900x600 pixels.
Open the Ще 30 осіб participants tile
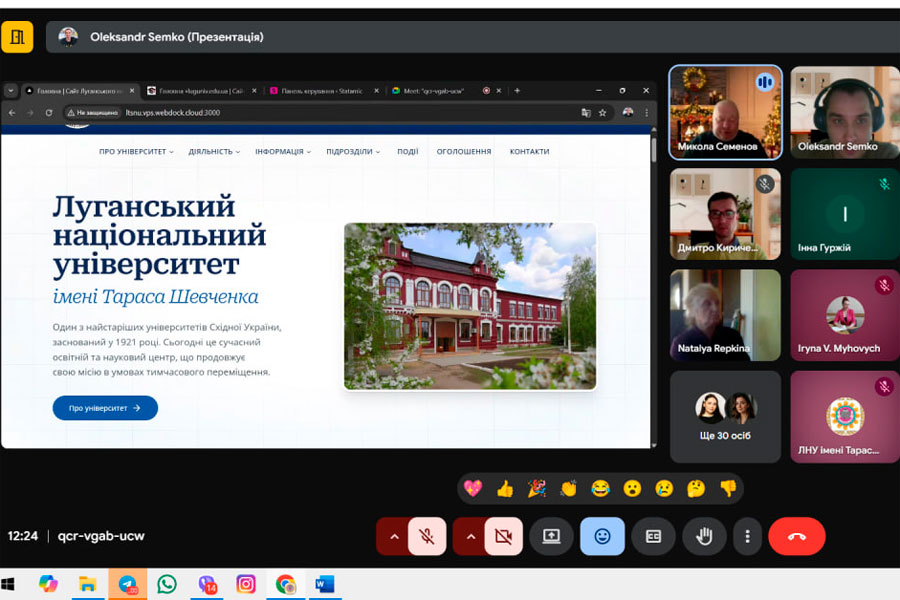726,417
